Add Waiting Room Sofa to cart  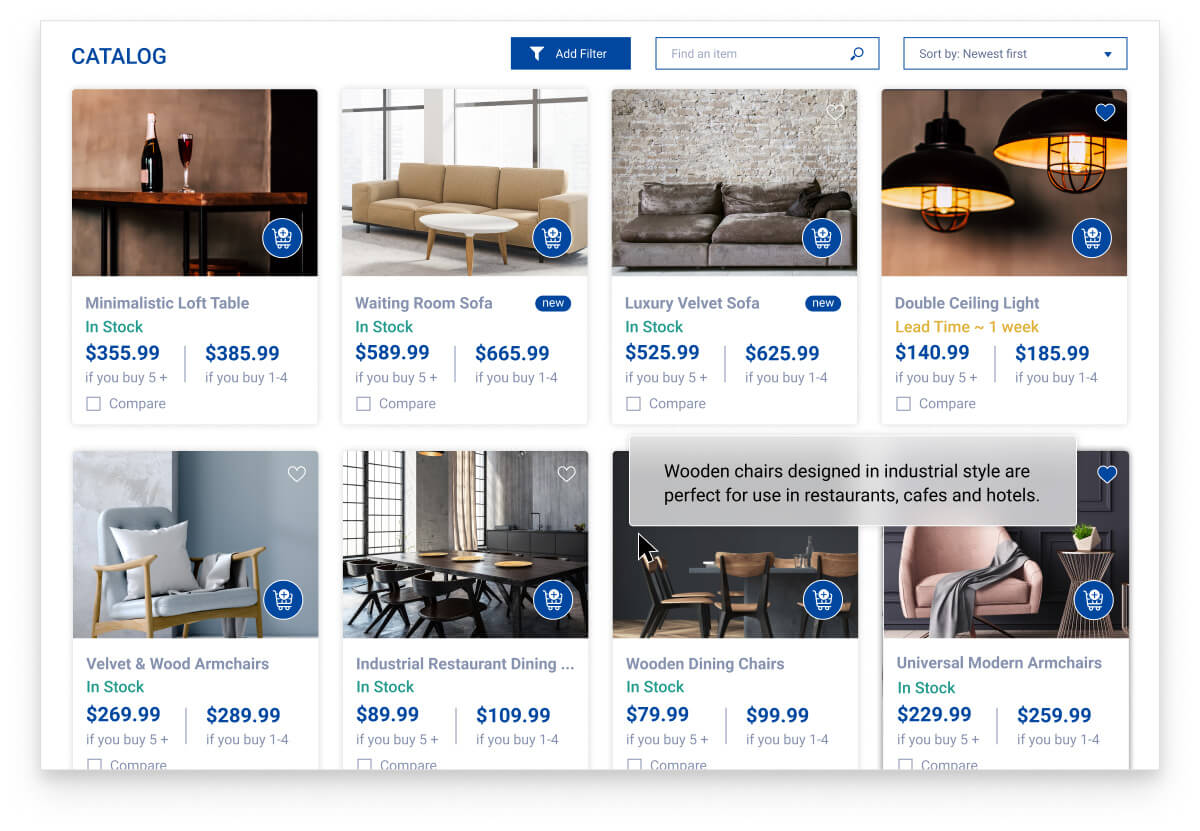[x=552, y=238]
